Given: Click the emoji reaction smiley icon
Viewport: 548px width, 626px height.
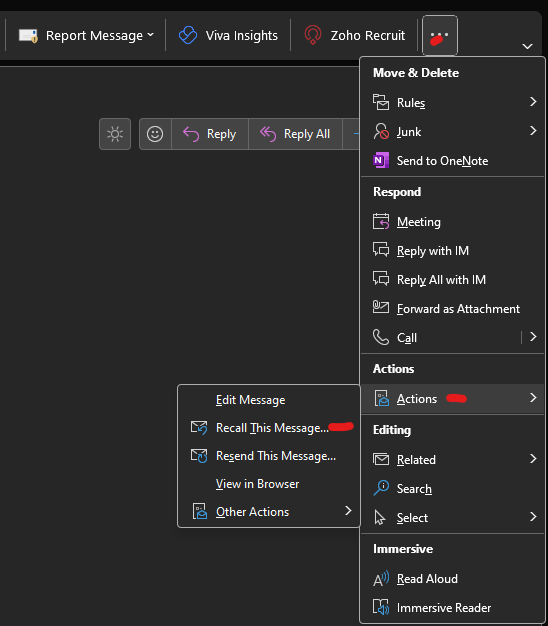Looking at the screenshot, I should 155,134.
